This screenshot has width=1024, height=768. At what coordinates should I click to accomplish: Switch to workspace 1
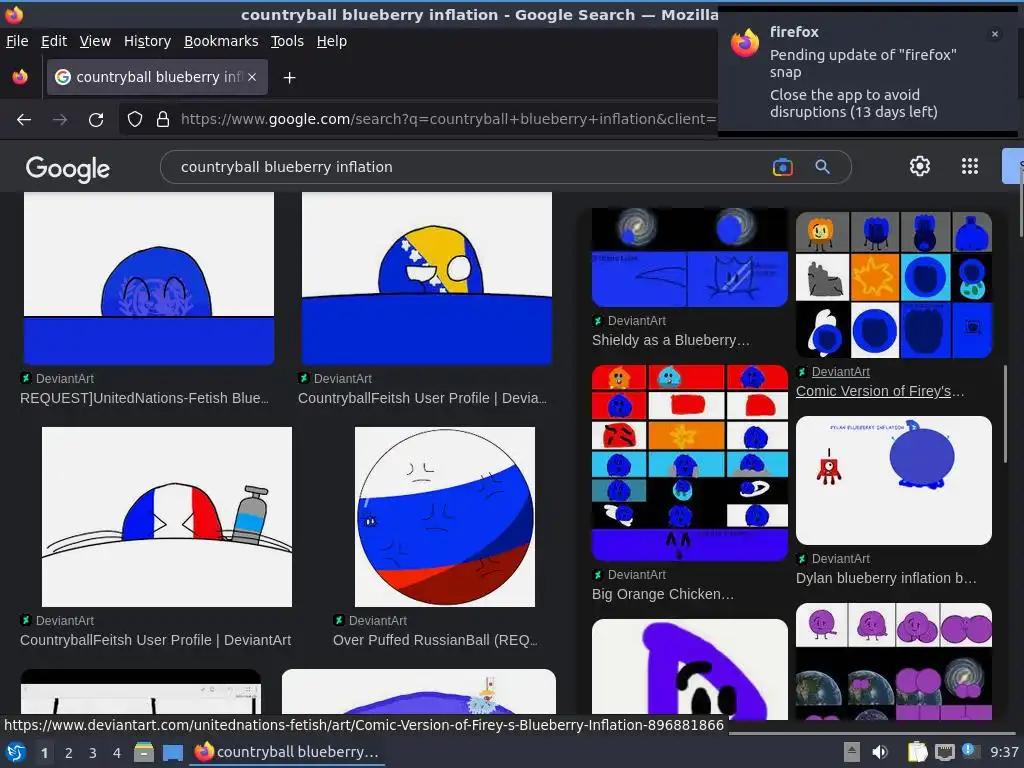[44, 753]
